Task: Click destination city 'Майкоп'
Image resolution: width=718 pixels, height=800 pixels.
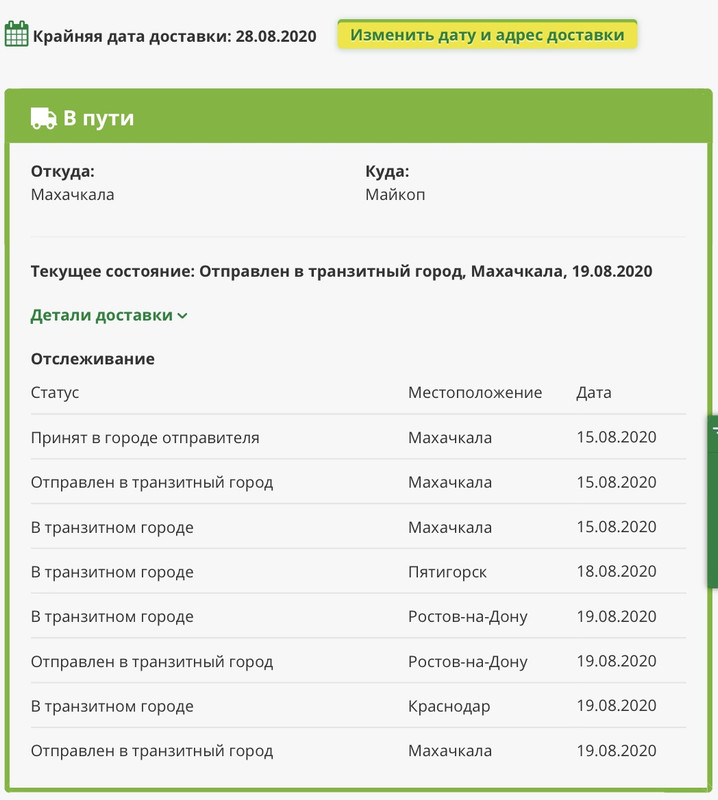Action: pyautogui.click(x=395, y=195)
